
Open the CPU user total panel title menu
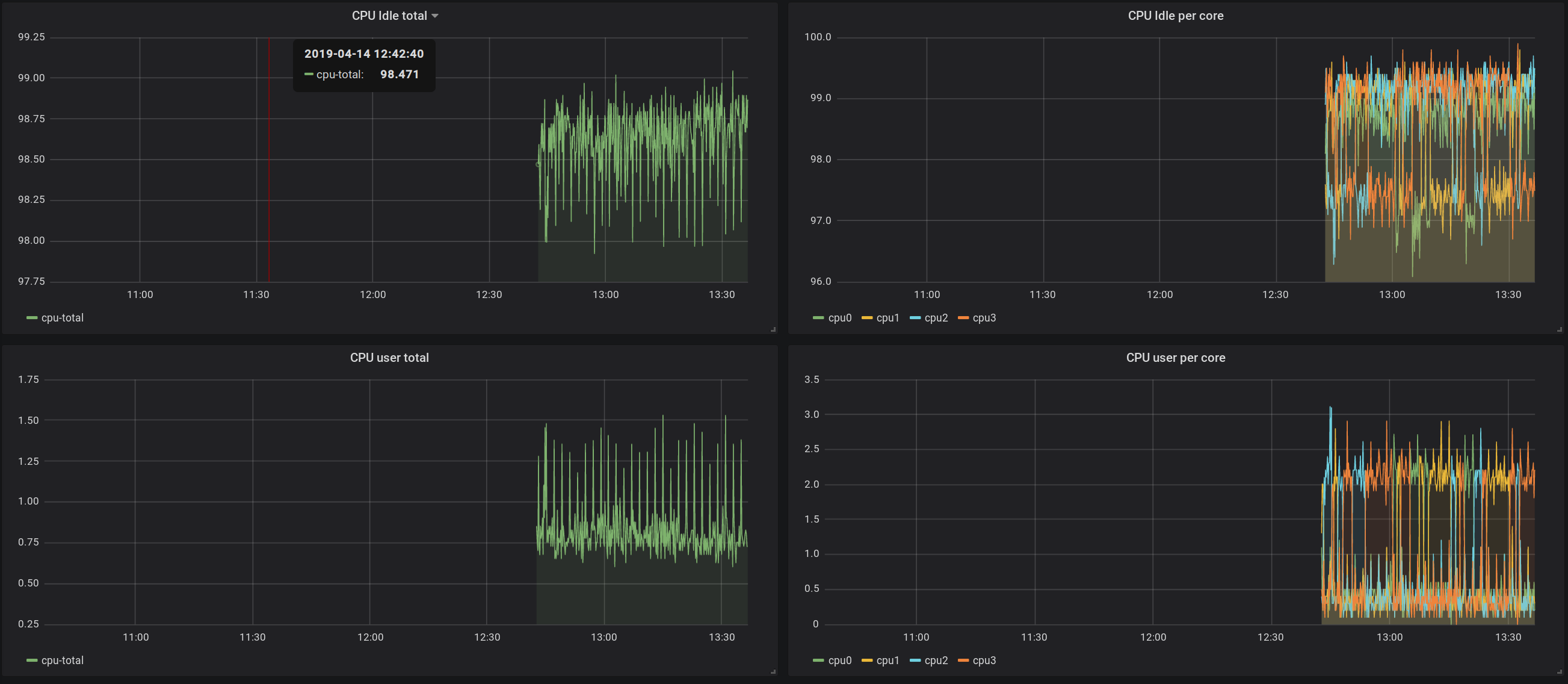point(389,358)
